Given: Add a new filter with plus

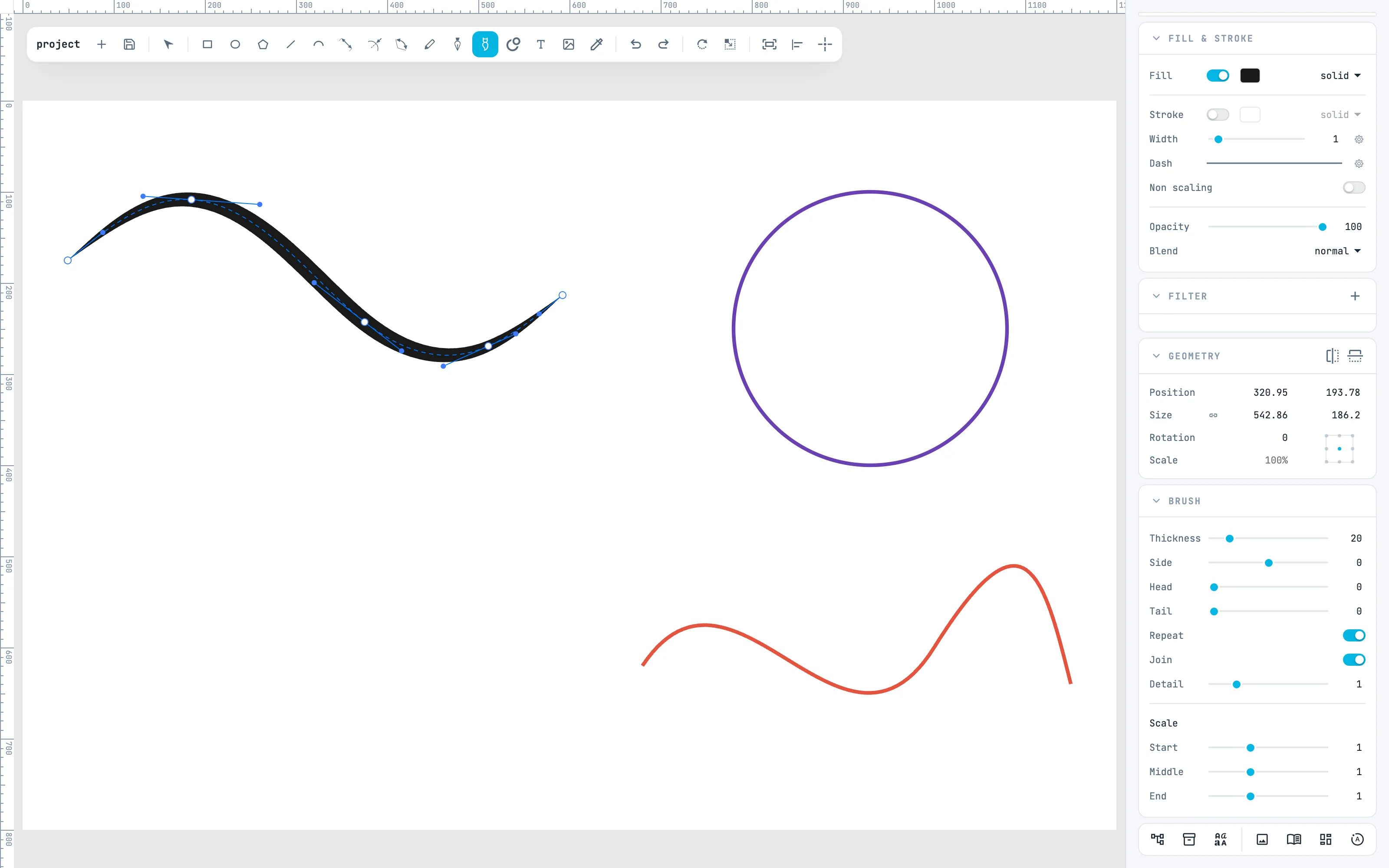Looking at the screenshot, I should (1355, 296).
